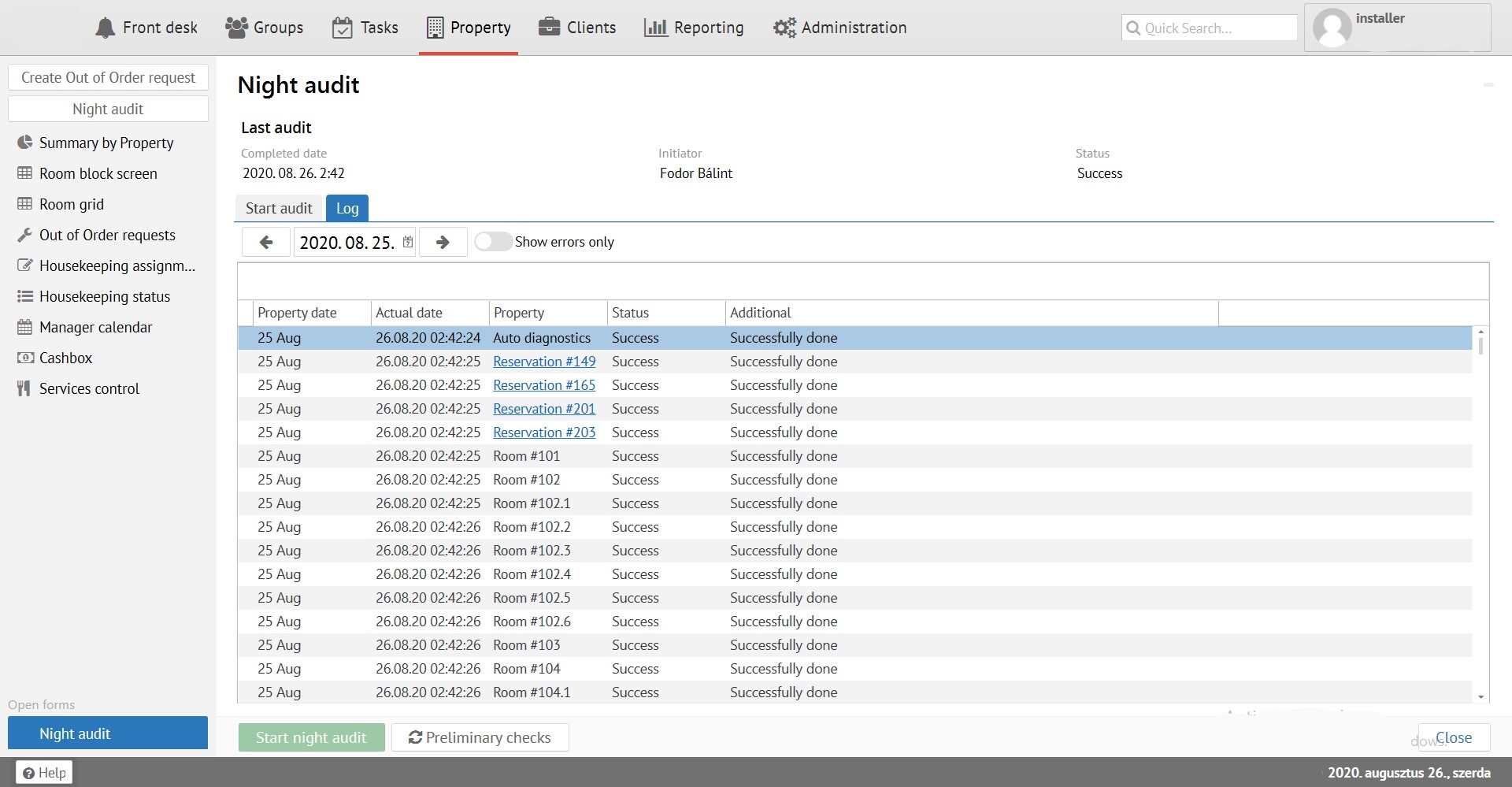Click the Tasks checklist icon
This screenshot has width=1512, height=787.
(x=342, y=28)
